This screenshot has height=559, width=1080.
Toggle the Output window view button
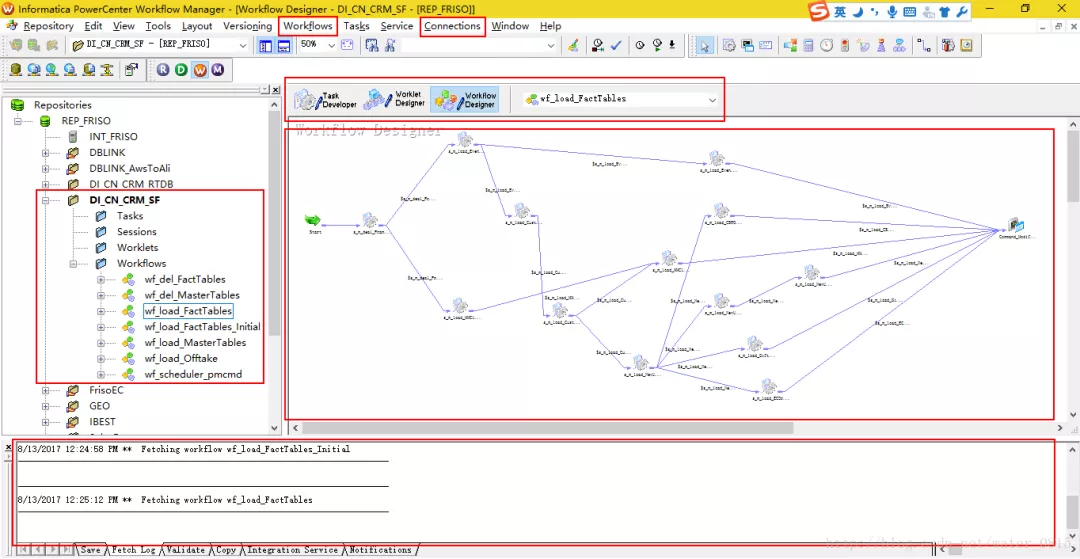coord(283,45)
